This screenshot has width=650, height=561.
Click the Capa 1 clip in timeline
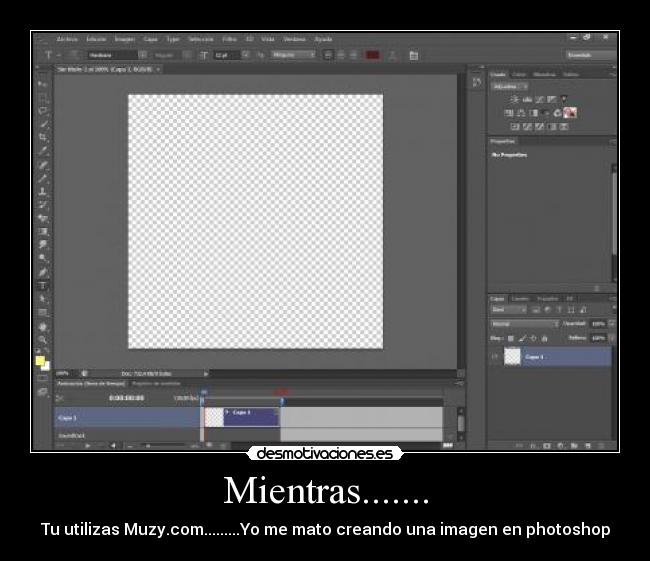tap(242, 417)
